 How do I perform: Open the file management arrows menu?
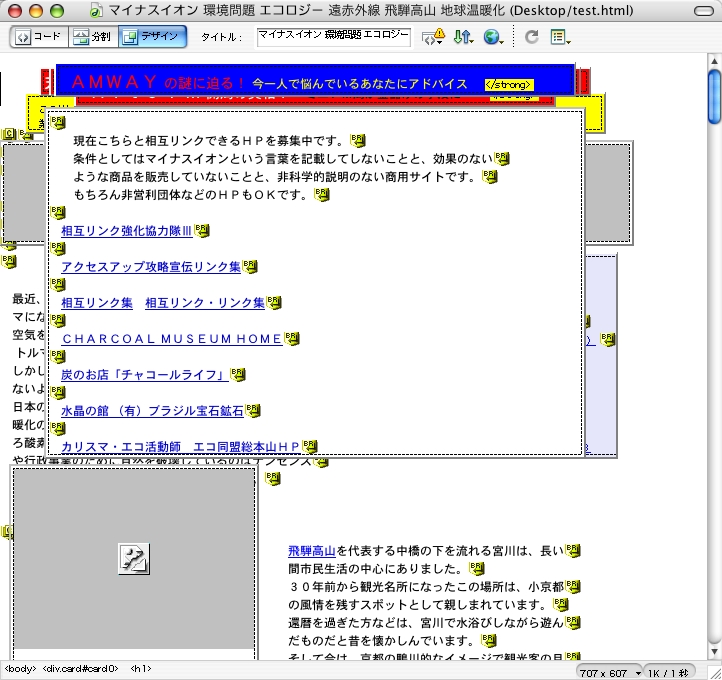[463, 37]
